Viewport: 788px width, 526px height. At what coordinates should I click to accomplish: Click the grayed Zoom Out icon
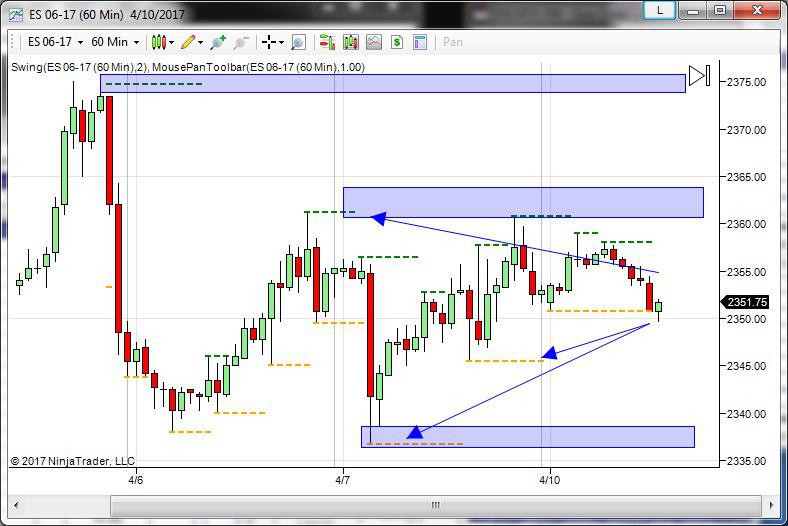pos(241,42)
